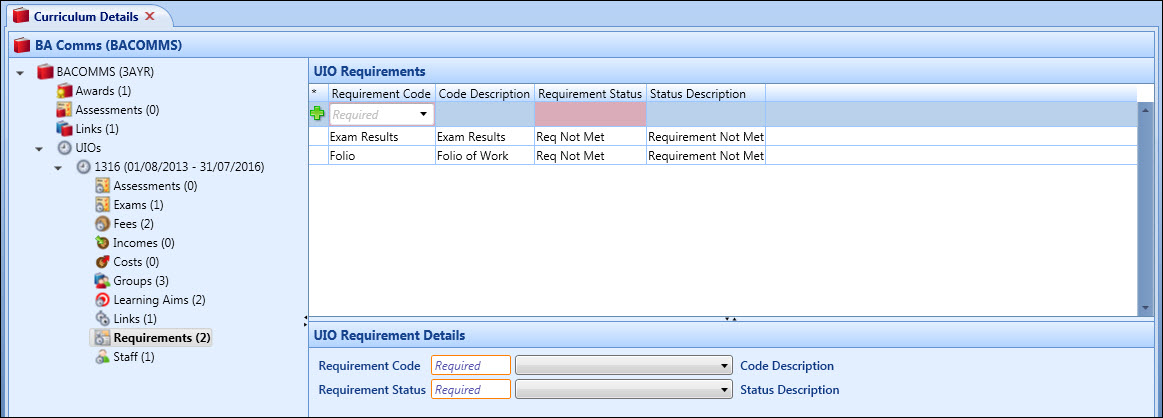The image size is (1163, 418).
Task: Collapse the UIOs tree node
Action: 39,148
